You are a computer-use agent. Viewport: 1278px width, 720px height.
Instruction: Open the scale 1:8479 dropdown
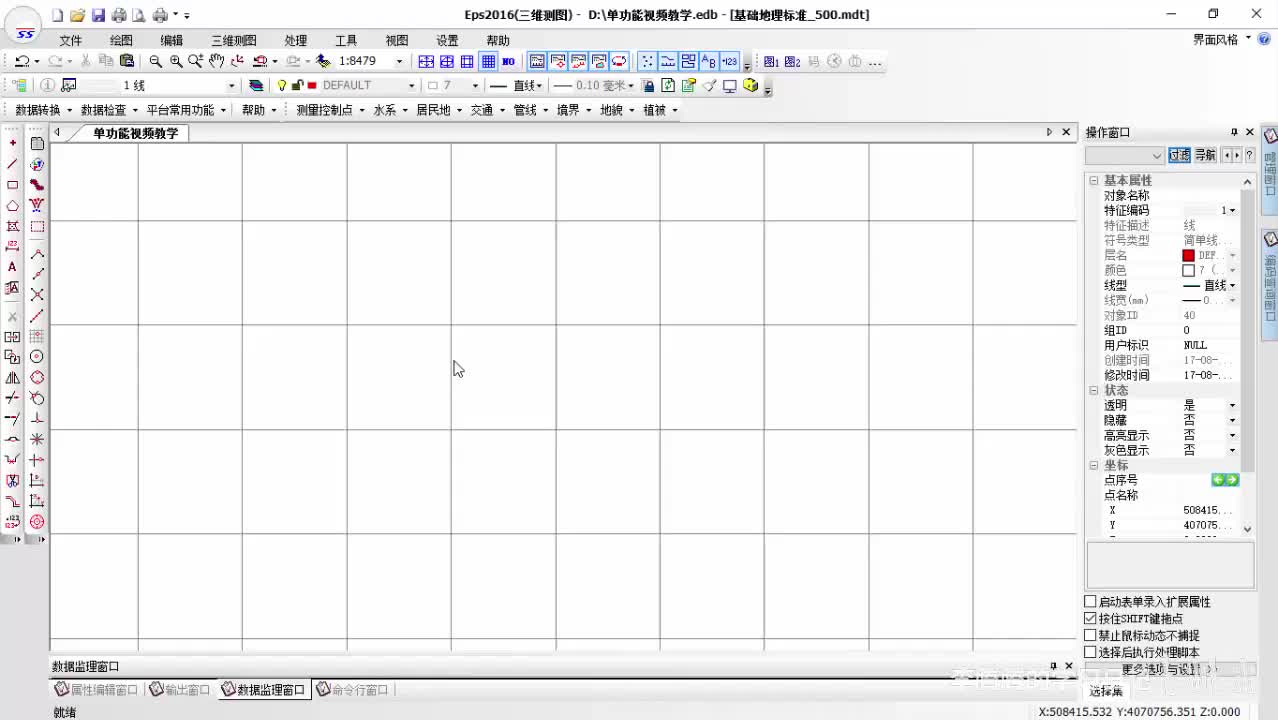tap(400, 61)
